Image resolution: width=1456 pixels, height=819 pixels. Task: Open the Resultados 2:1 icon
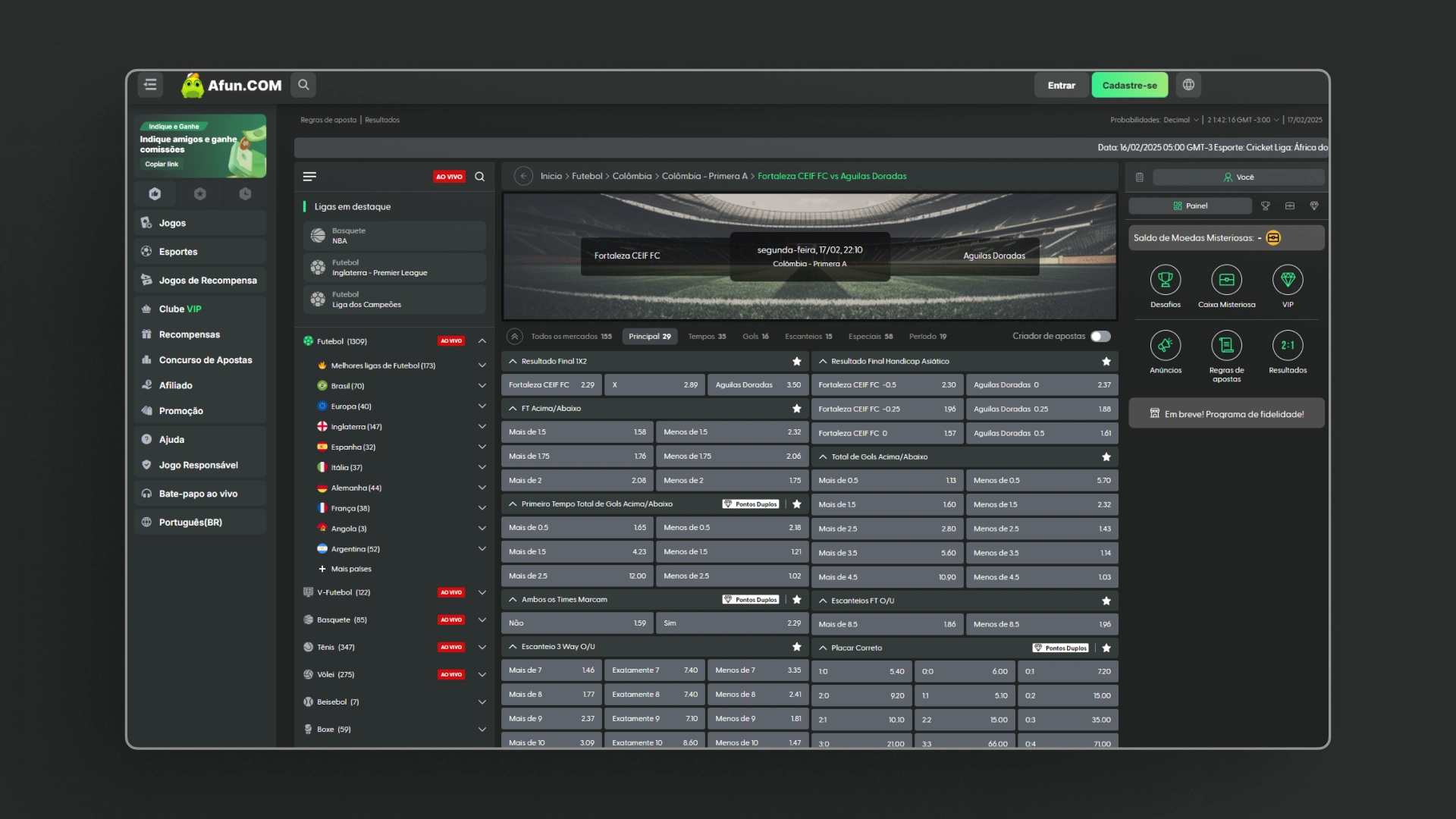click(1288, 346)
